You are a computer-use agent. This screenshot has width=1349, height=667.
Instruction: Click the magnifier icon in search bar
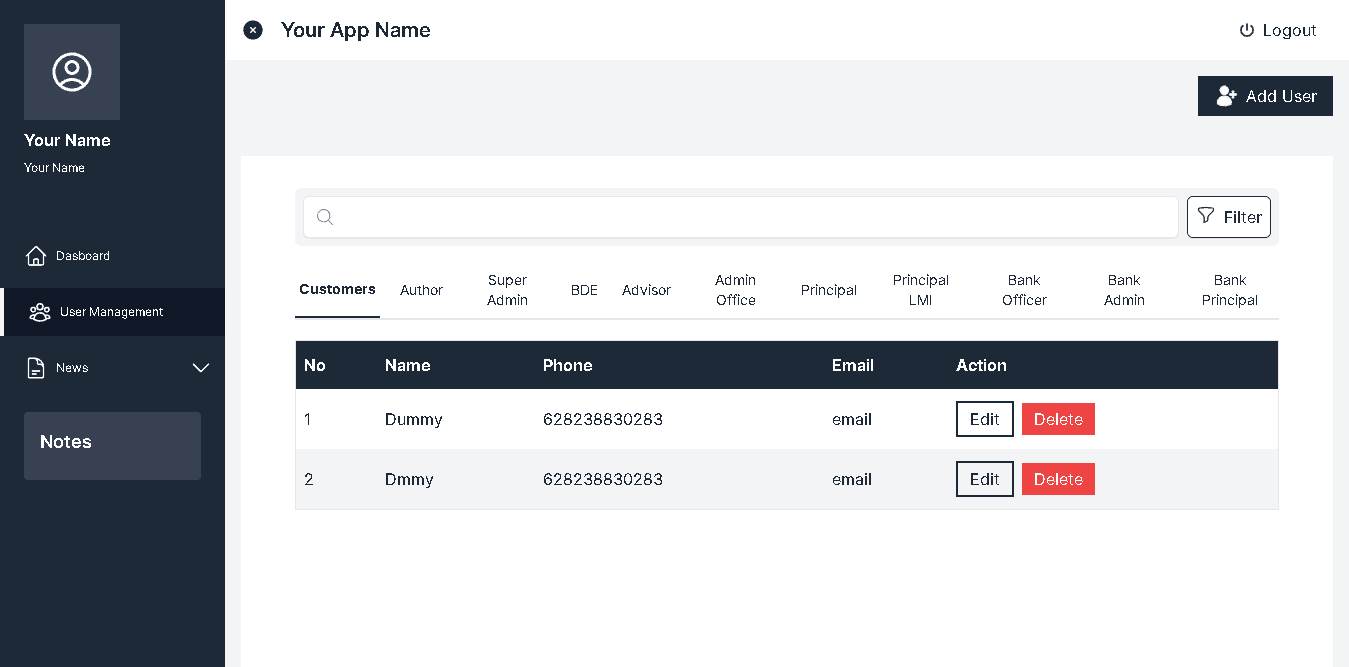pos(324,217)
